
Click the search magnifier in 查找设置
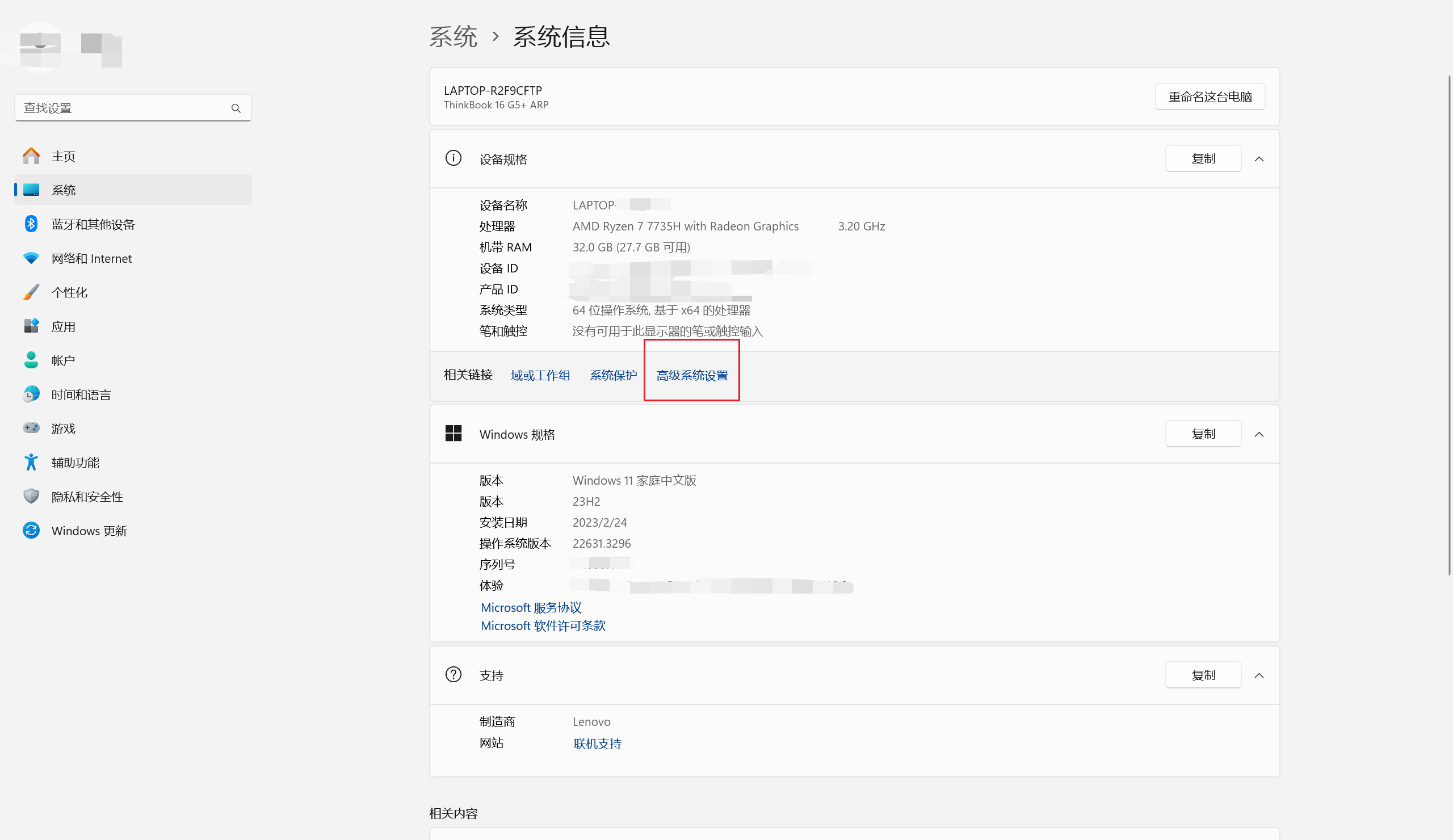[x=236, y=108]
